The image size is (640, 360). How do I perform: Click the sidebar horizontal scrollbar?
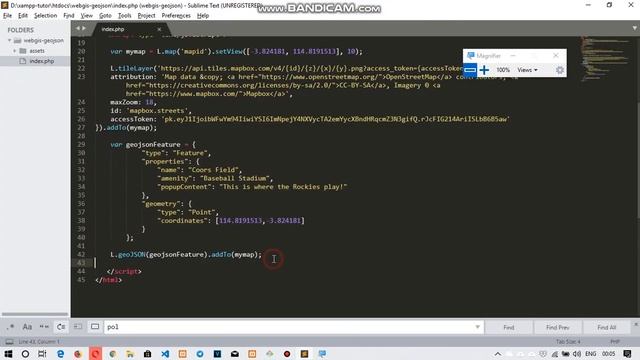pos(35,314)
